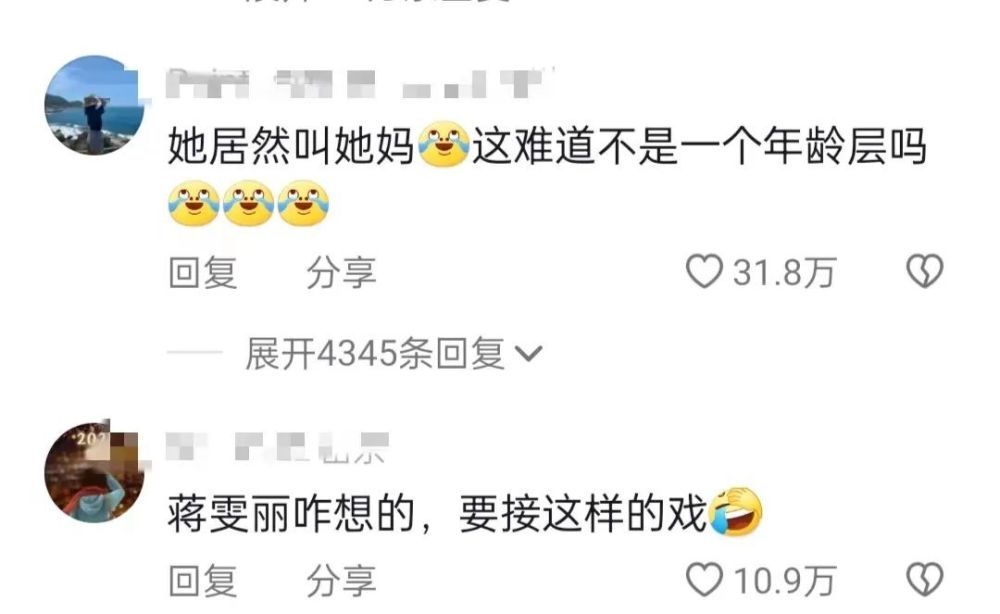
Task: Share the 蒋雯丽 comment via 分享
Action: pos(341,581)
